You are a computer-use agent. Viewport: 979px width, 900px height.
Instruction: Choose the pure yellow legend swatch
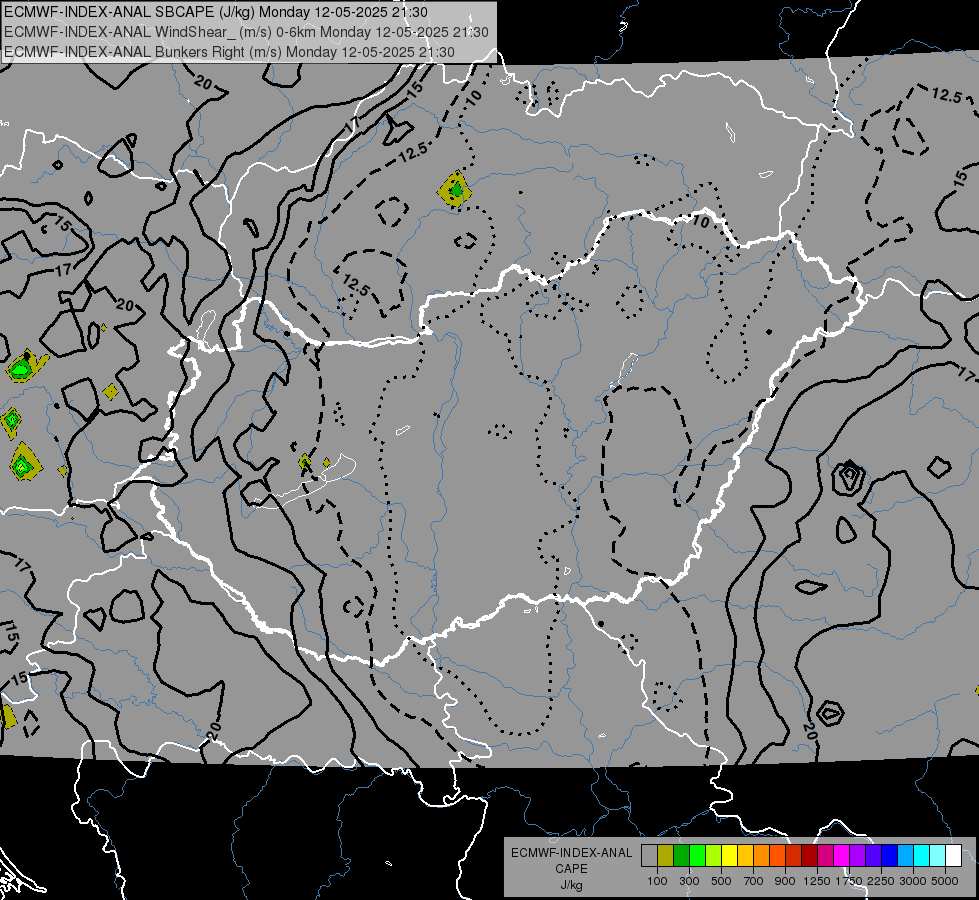[729, 856]
